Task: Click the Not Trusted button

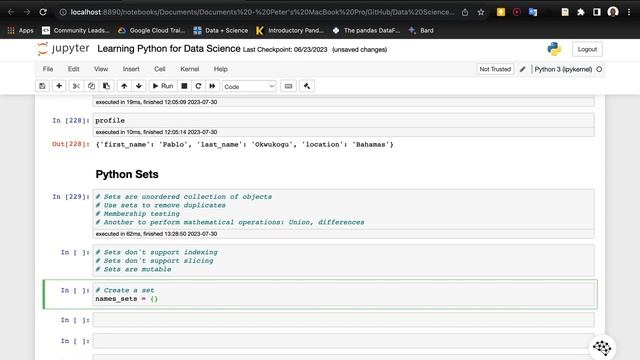Action: [495, 69]
